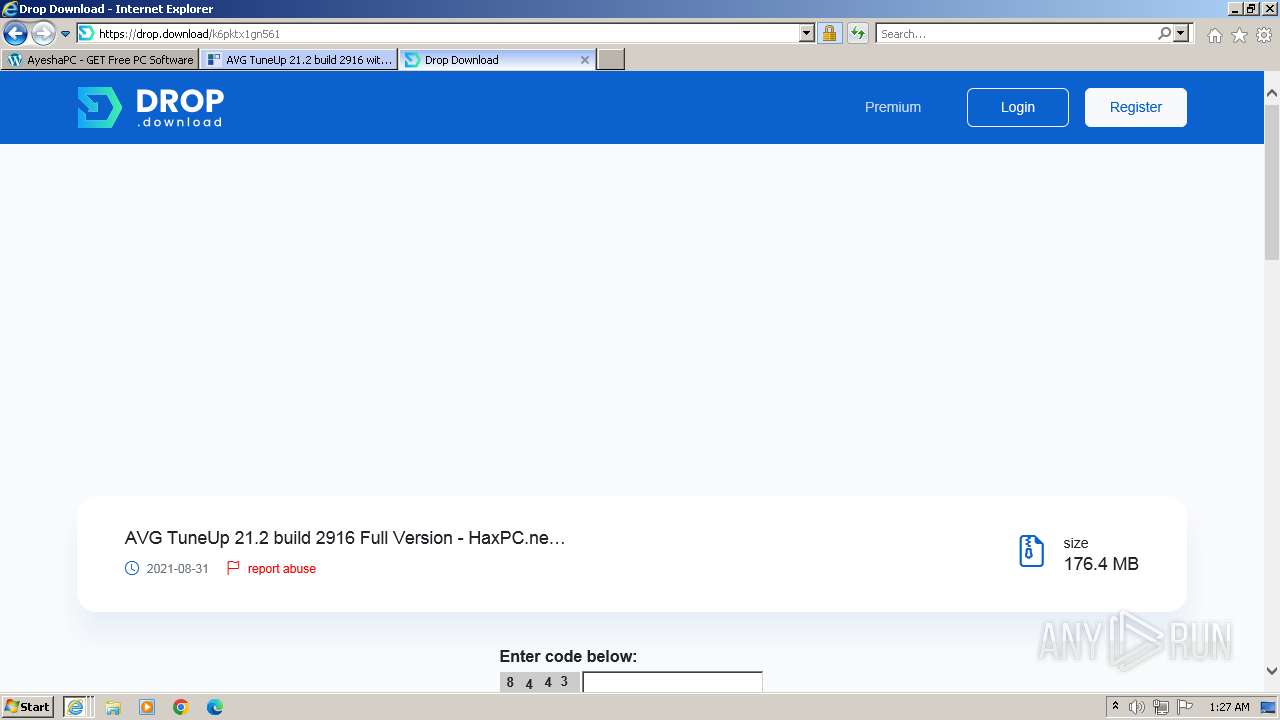Click the security lock icon
1280x720 pixels.
pos(829,34)
